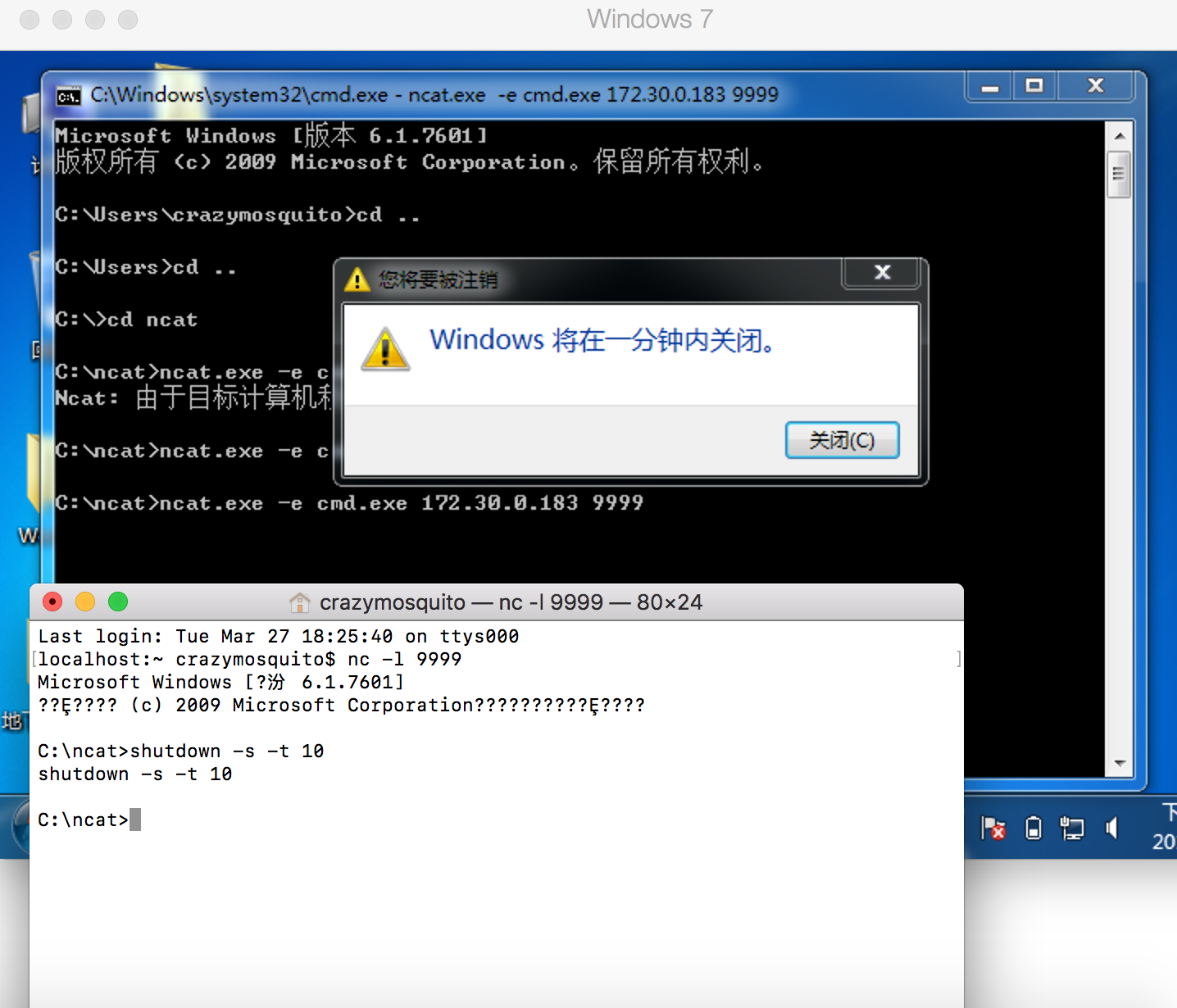Viewport: 1177px width, 1008px height.
Task: Click the 'Windows 7' VM window title
Action: [650, 19]
